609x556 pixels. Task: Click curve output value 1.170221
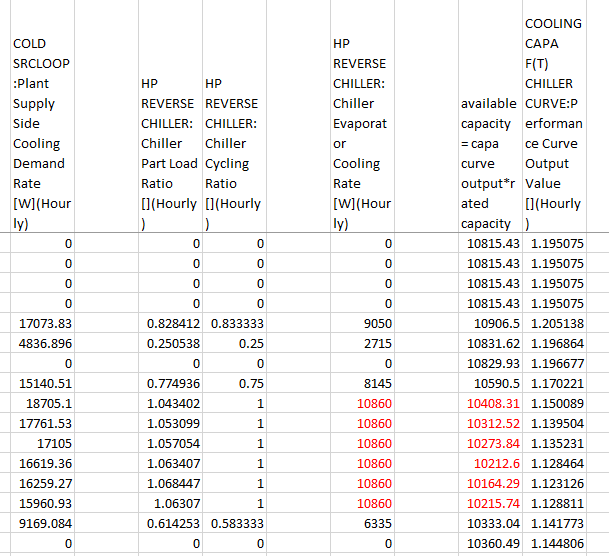554,383
